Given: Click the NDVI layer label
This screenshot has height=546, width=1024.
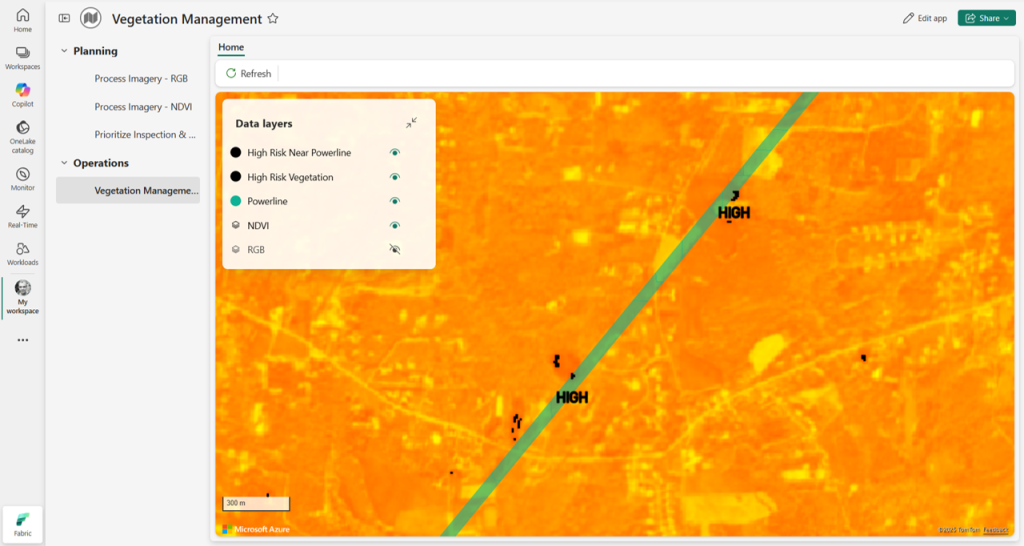Looking at the screenshot, I should coord(258,225).
